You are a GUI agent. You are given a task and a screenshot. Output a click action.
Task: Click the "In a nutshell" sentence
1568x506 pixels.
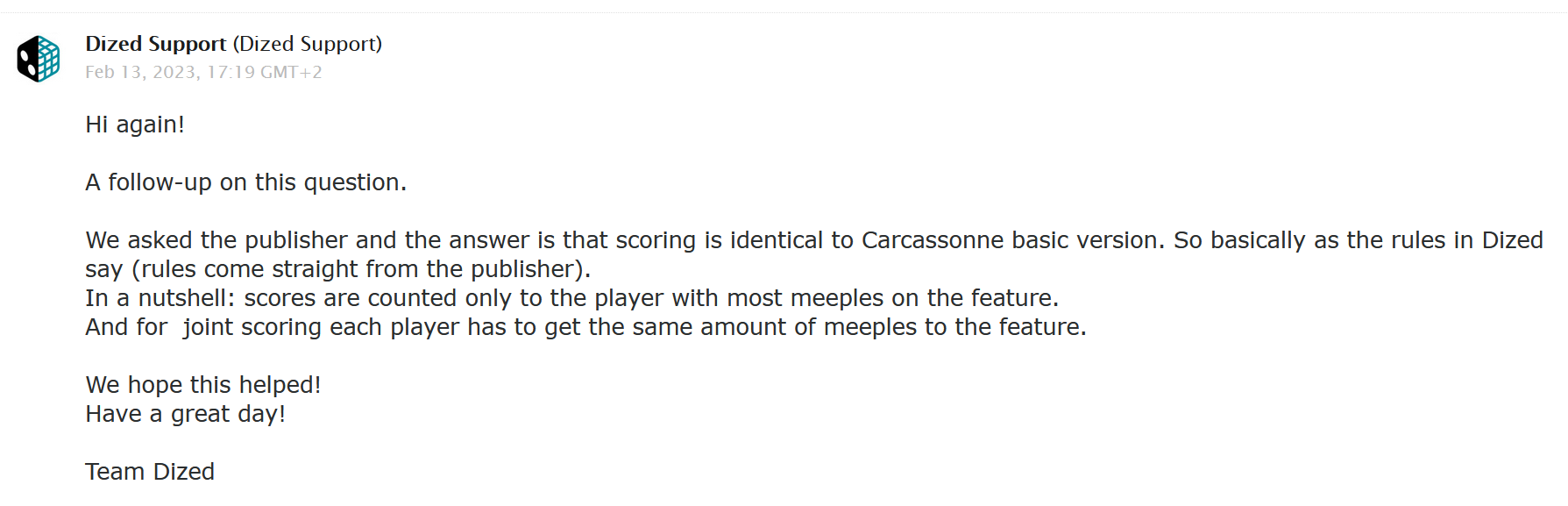(571, 298)
